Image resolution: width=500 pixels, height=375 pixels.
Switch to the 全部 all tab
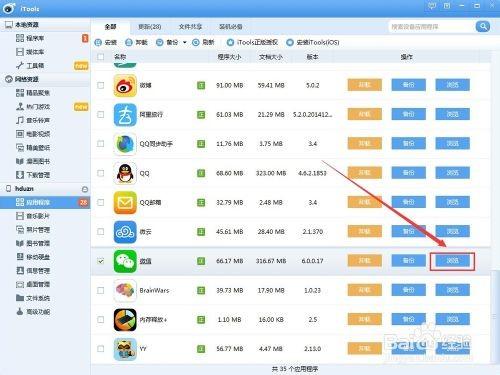tap(110, 26)
